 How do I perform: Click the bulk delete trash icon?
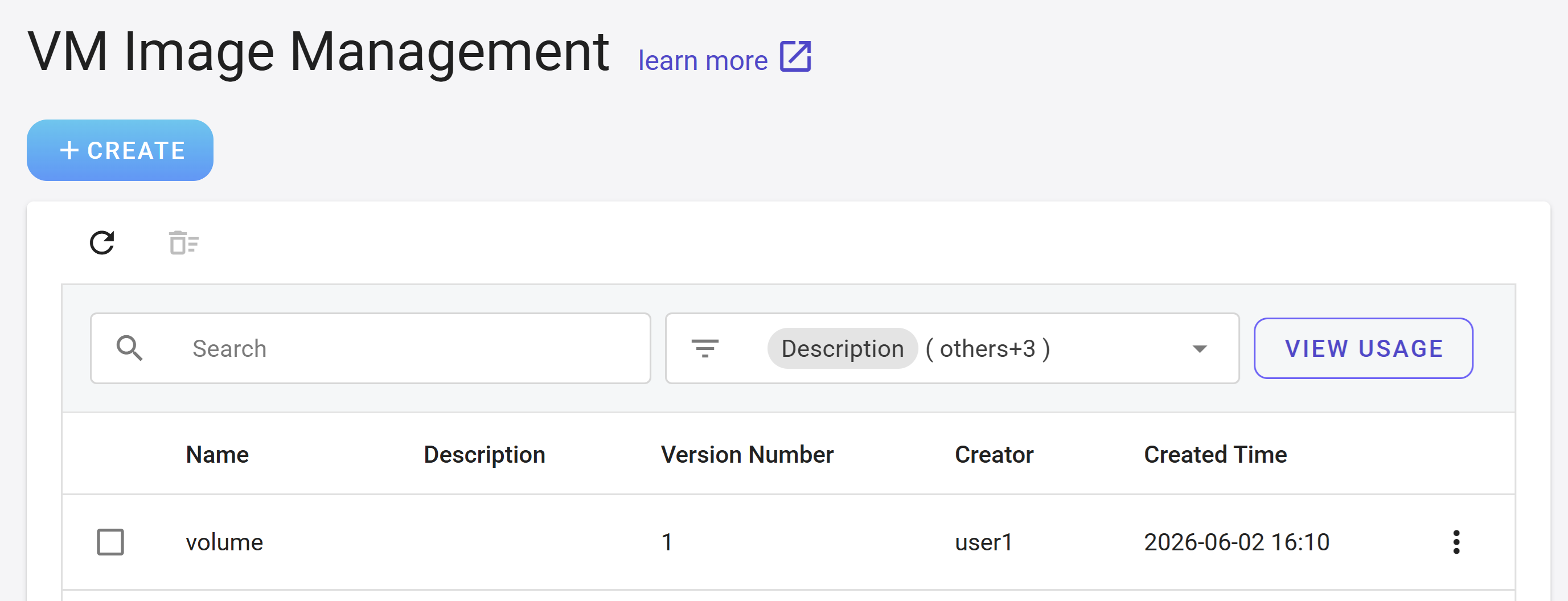point(184,242)
